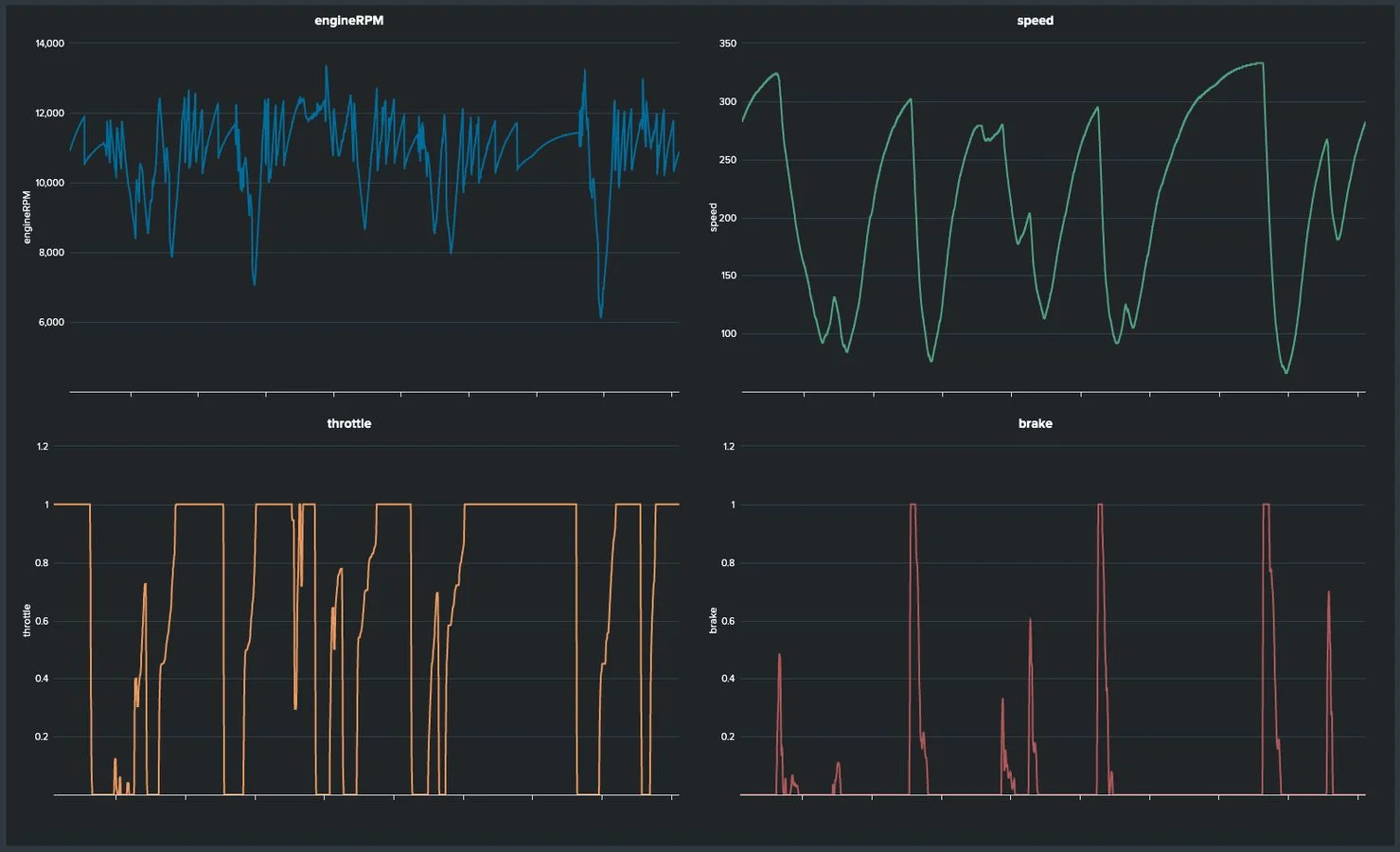The image size is (1400, 852).
Task: Open the speed panel title menu
Action: coord(1036,20)
